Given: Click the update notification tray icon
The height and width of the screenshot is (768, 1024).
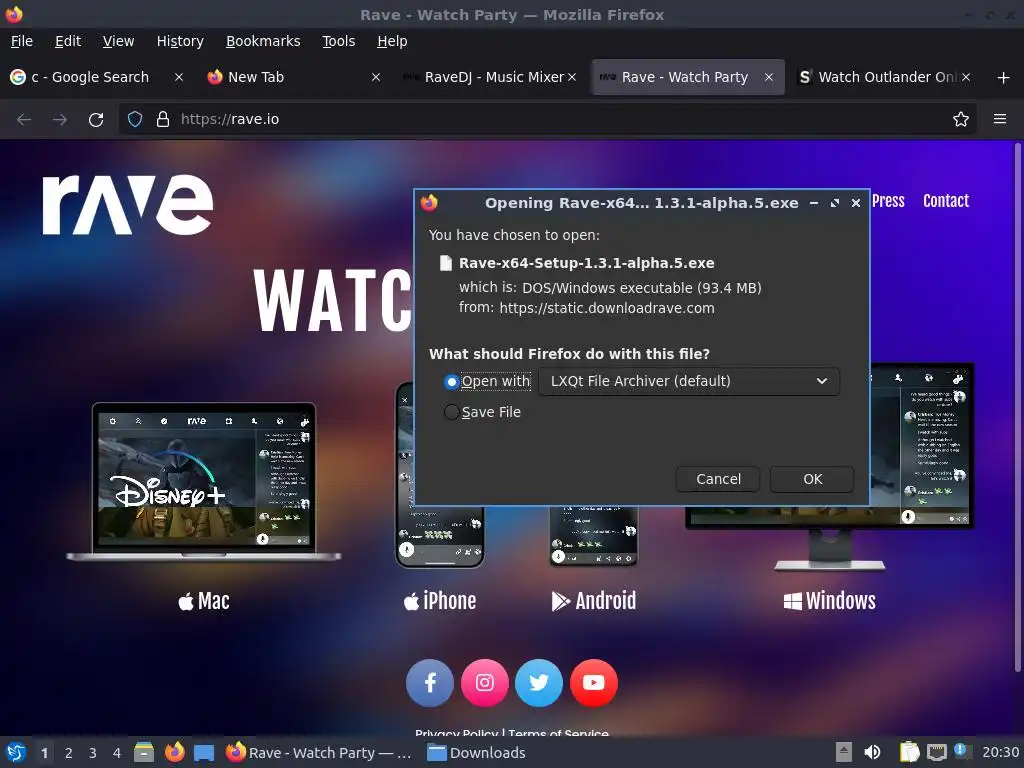Looking at the screenshot, I should pyautogui.click(x=961, y=751).
